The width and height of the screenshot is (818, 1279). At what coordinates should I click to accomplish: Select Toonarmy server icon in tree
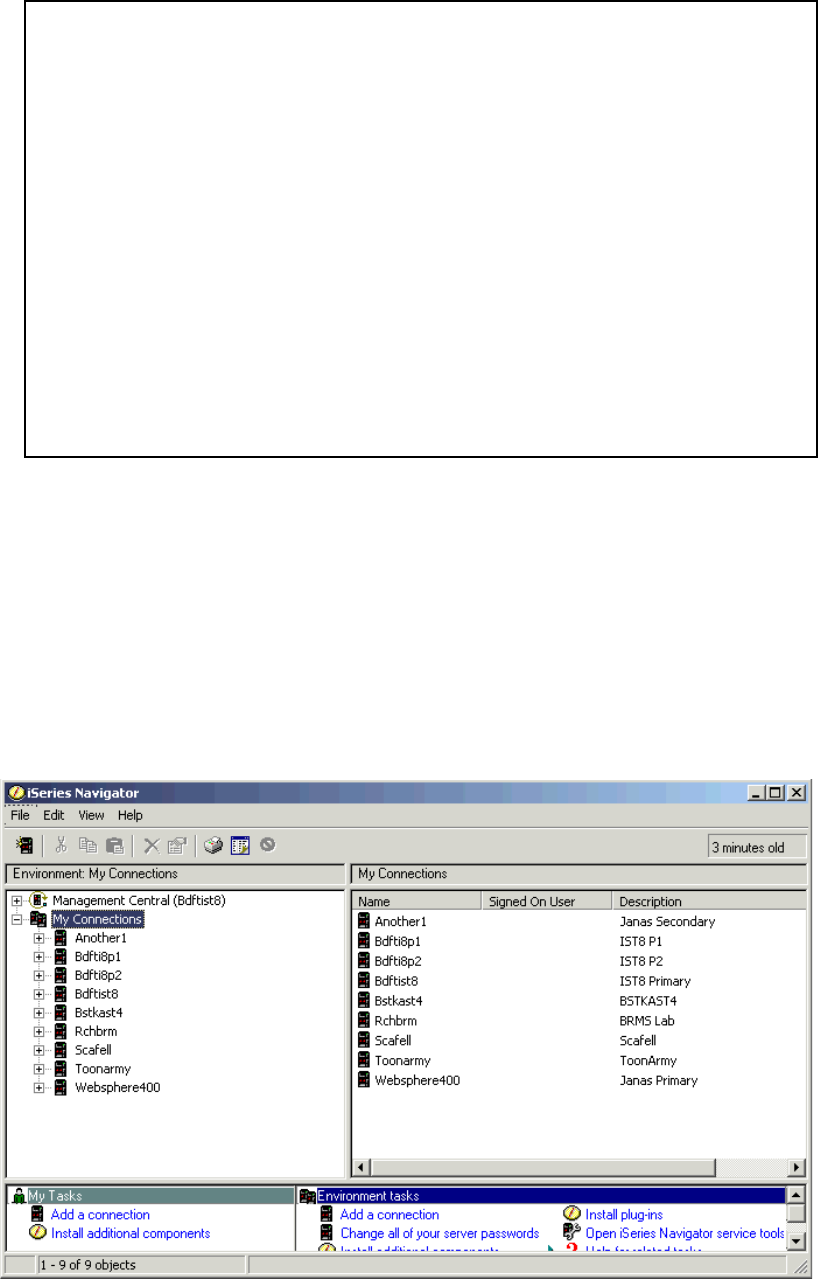pos(61,1069)
